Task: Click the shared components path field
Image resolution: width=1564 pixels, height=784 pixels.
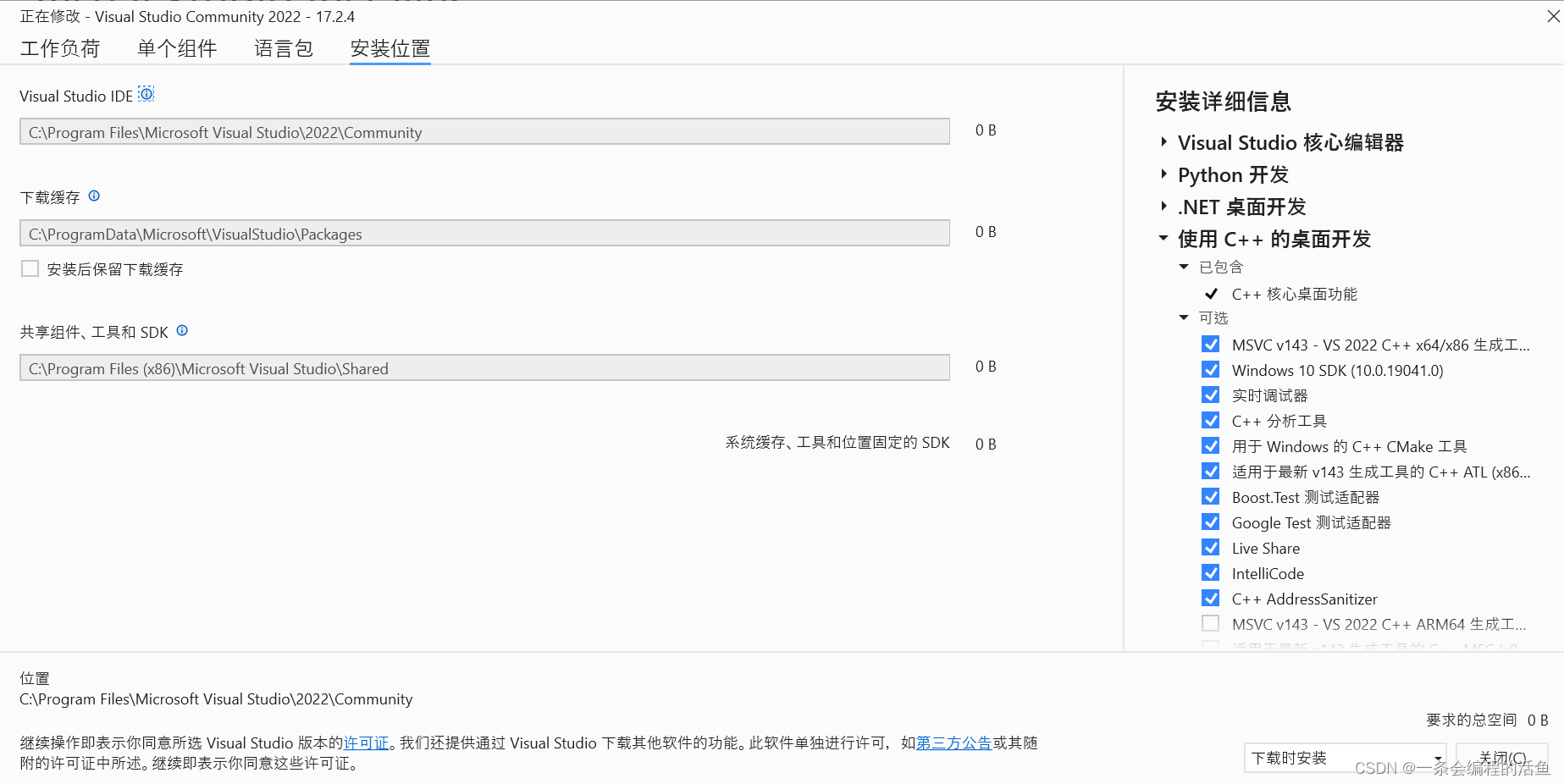Action: point(484,368)
